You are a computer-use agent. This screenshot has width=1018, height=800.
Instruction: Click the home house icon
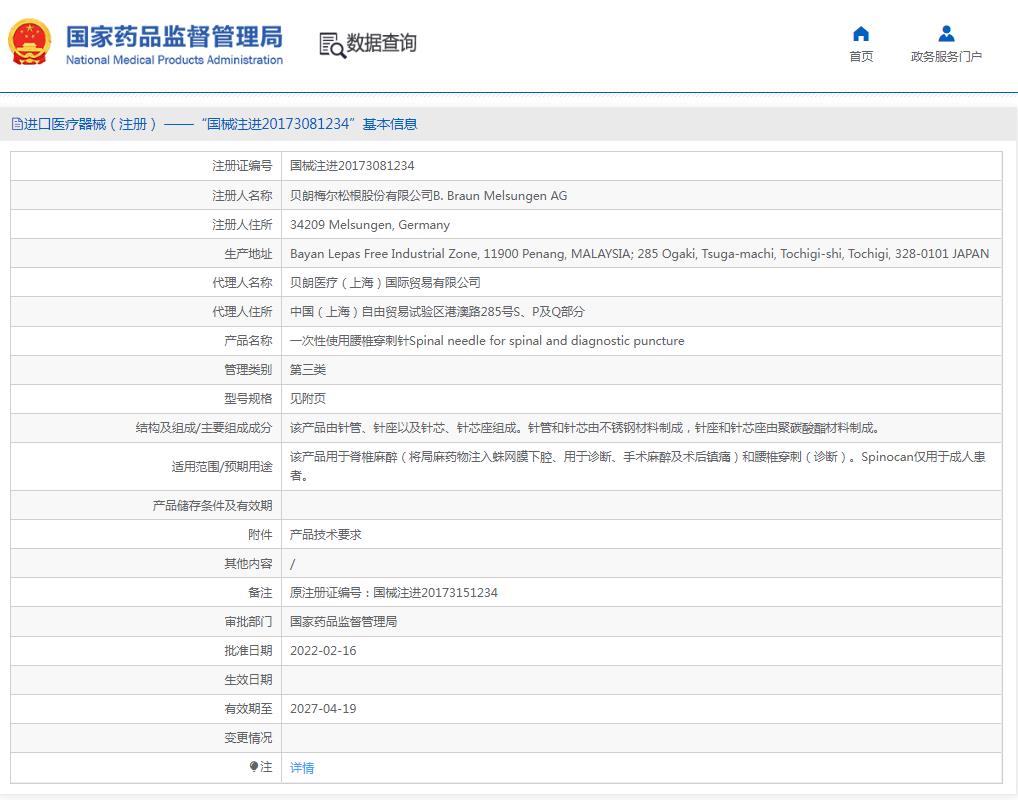click(860, 34)
